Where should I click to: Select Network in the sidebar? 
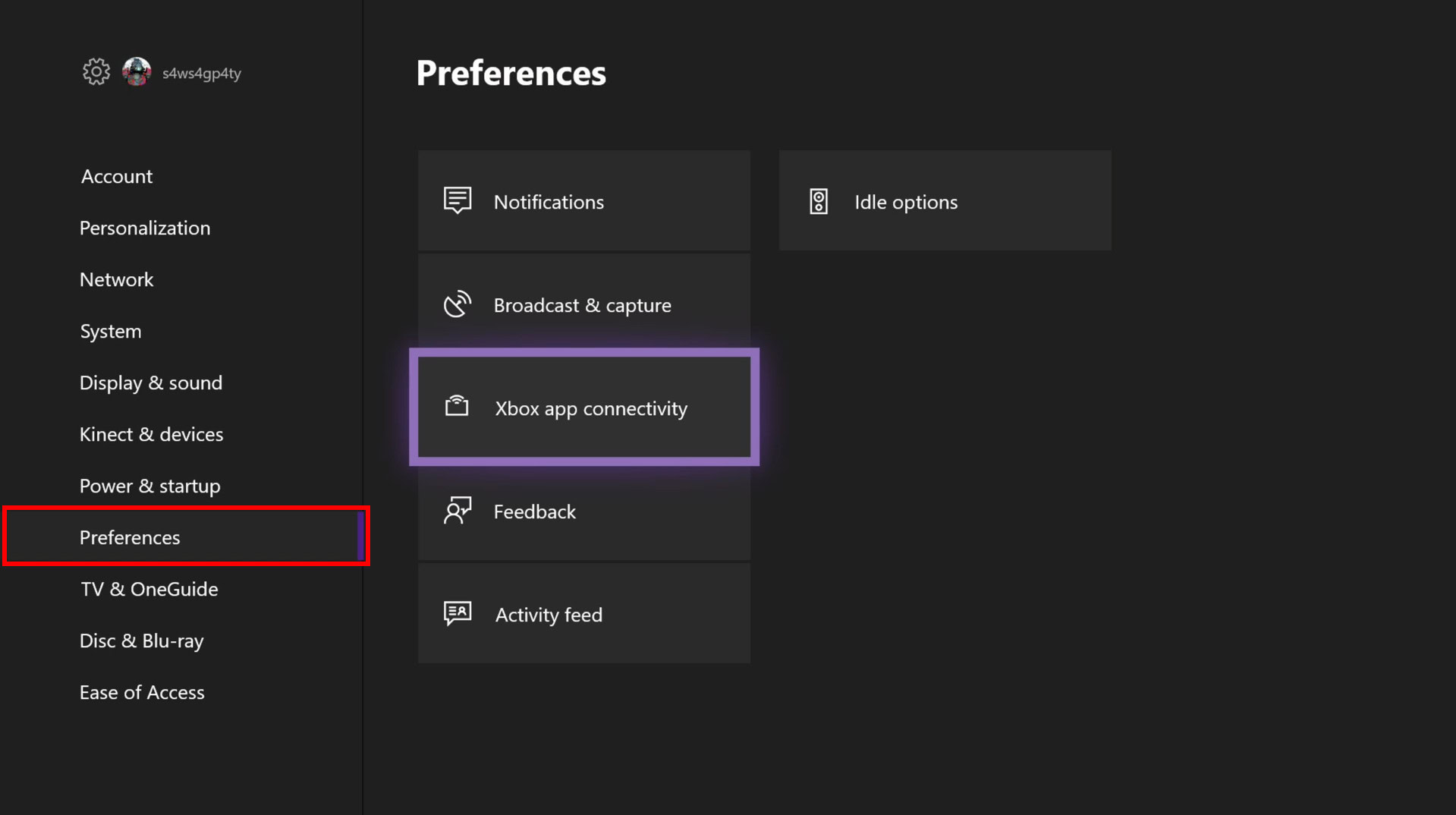[117, 279]
